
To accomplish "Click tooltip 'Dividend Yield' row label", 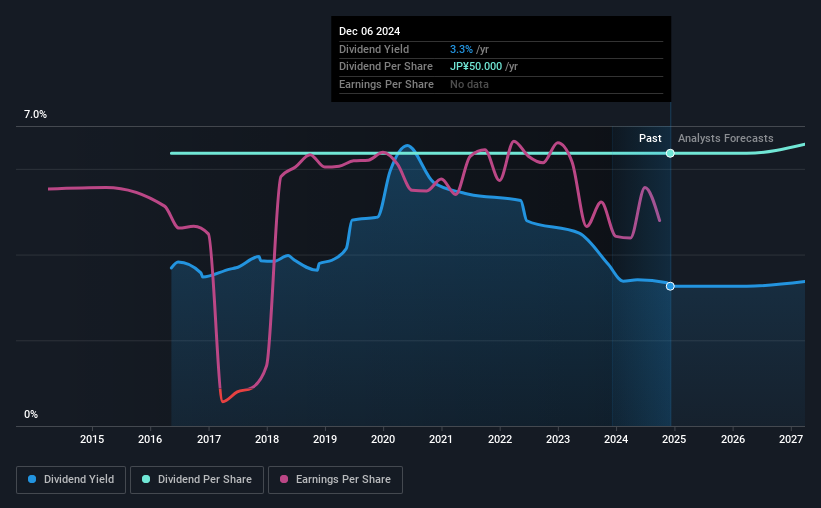I will (374, 49).
